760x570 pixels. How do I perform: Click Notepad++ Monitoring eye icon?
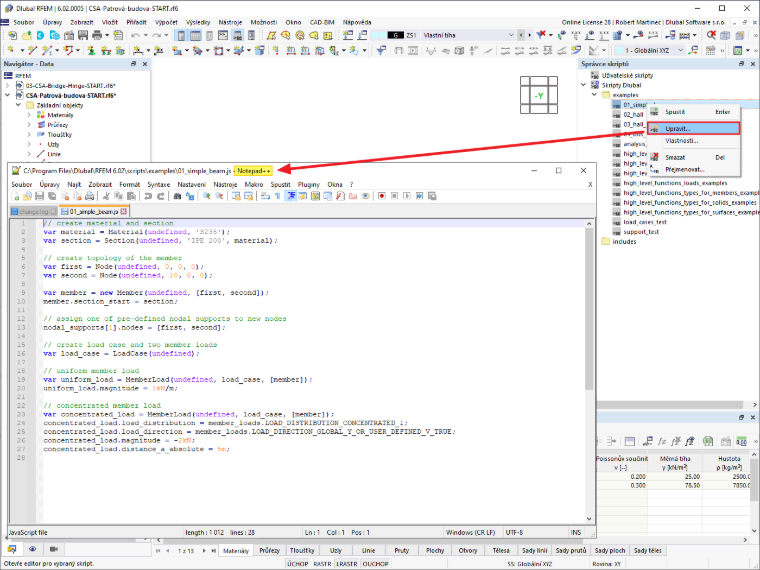click(x=365, y=196)
